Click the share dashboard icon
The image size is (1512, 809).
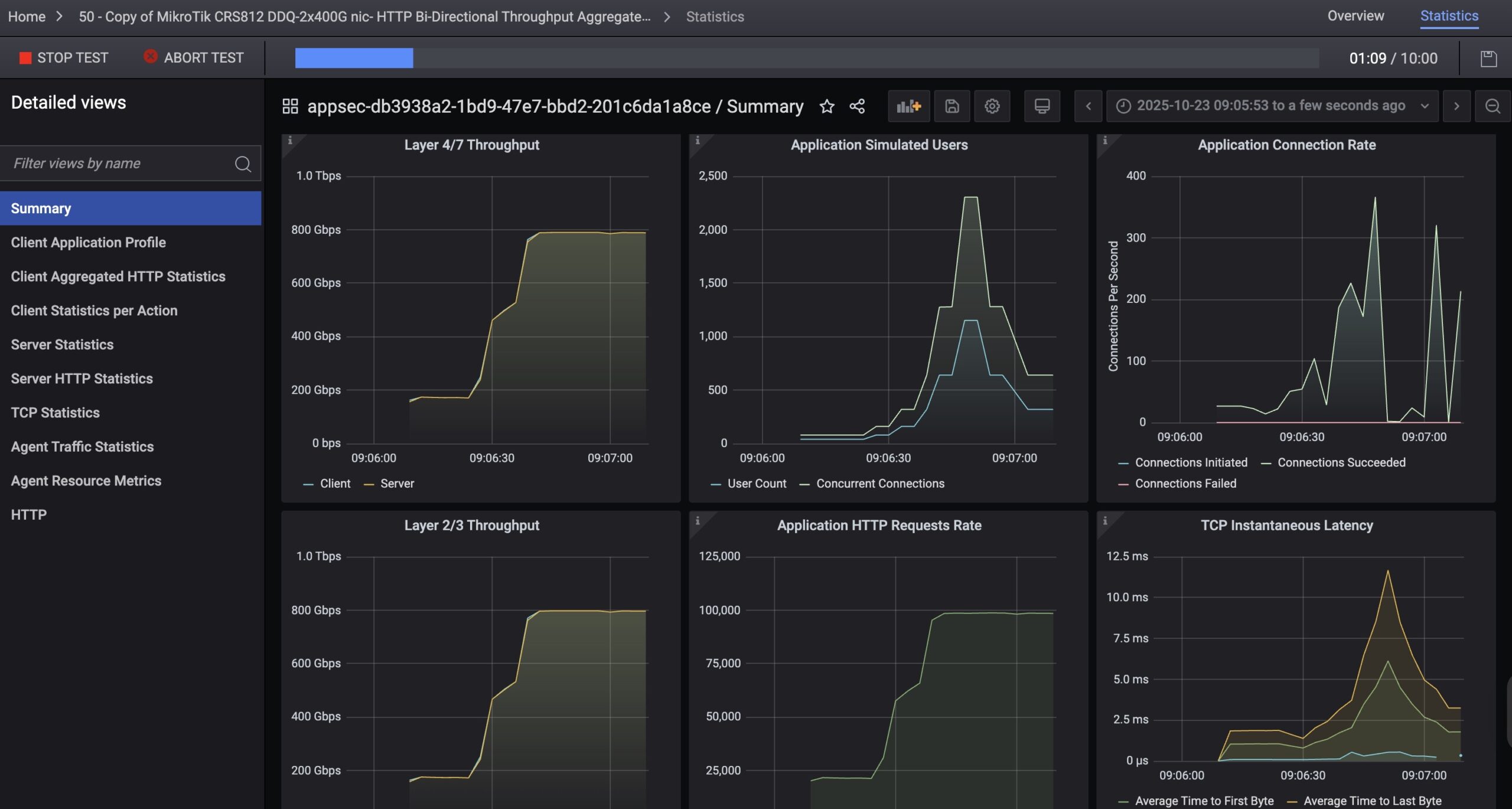click(857, 106)
